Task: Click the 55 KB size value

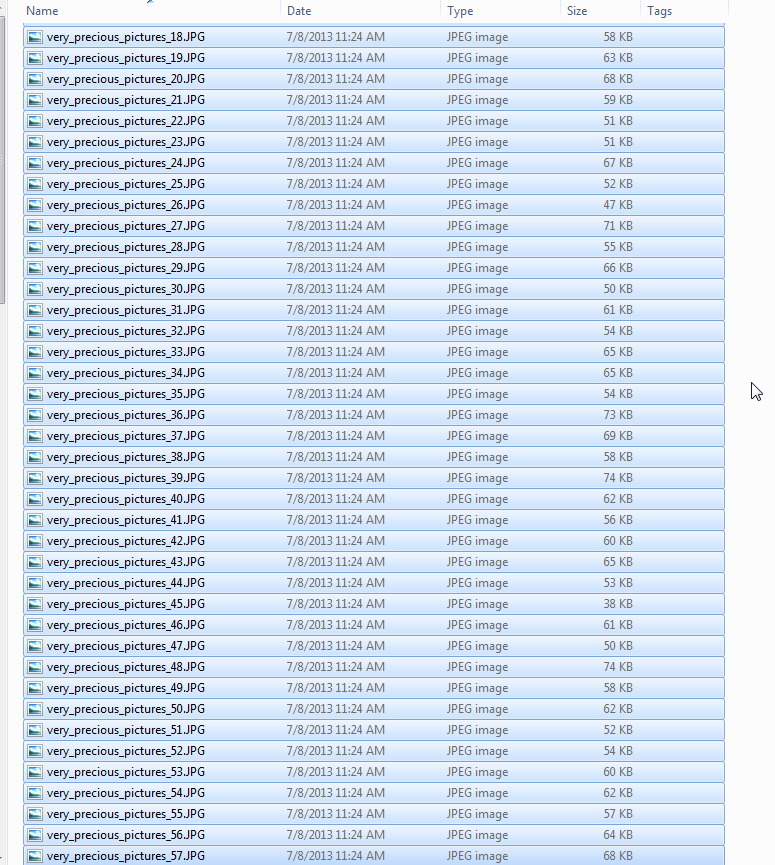Action: 618,247
